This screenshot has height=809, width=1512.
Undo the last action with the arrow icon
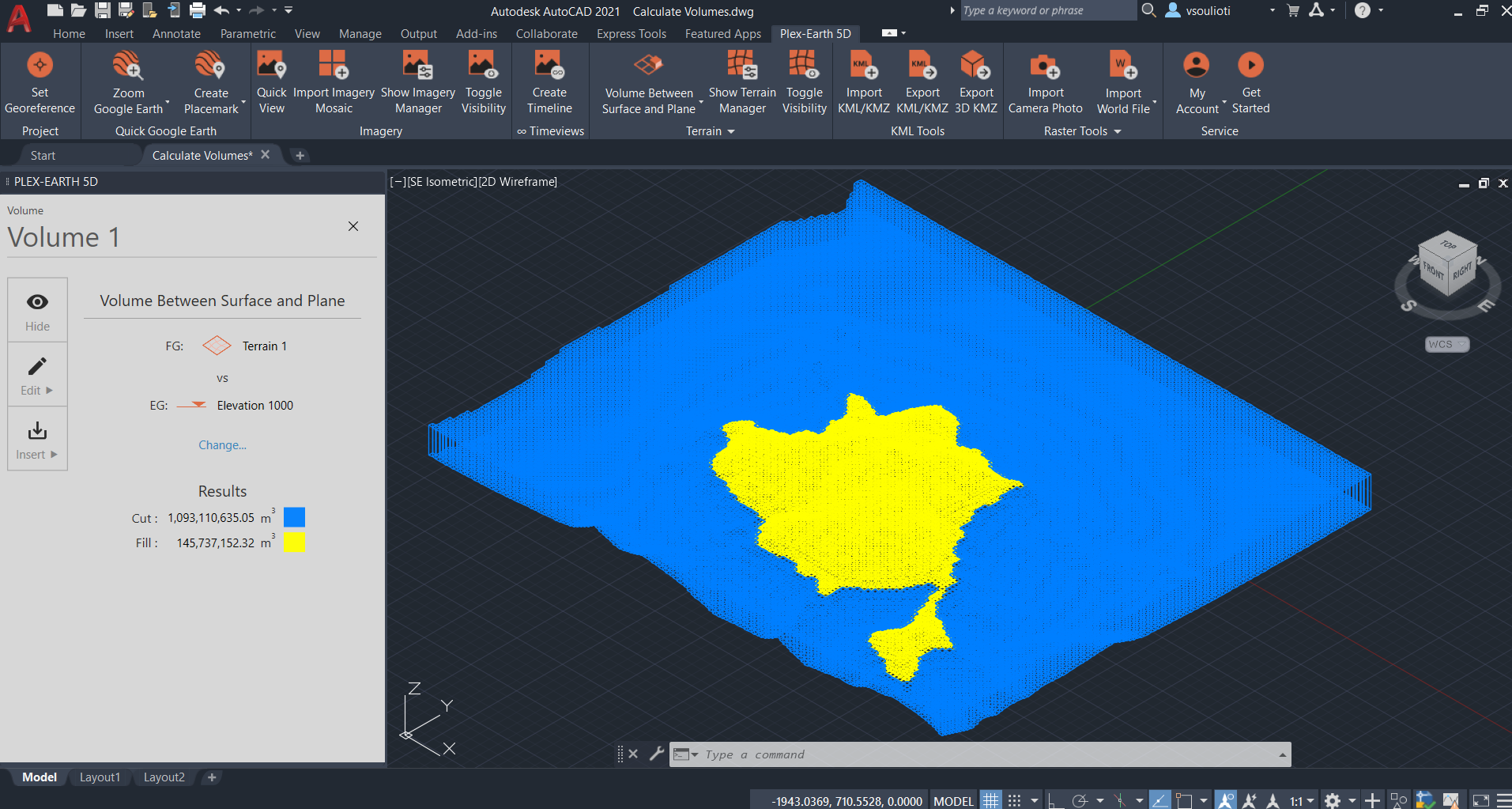222,10
